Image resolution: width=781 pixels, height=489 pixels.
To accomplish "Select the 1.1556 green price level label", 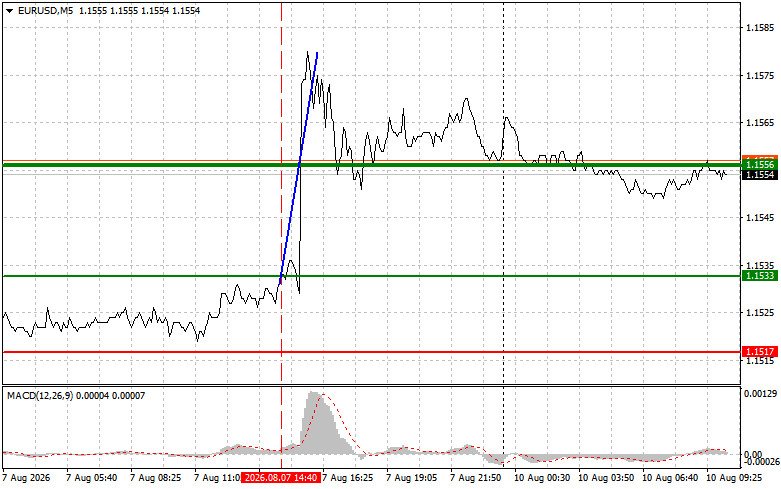I will (760, 164).
